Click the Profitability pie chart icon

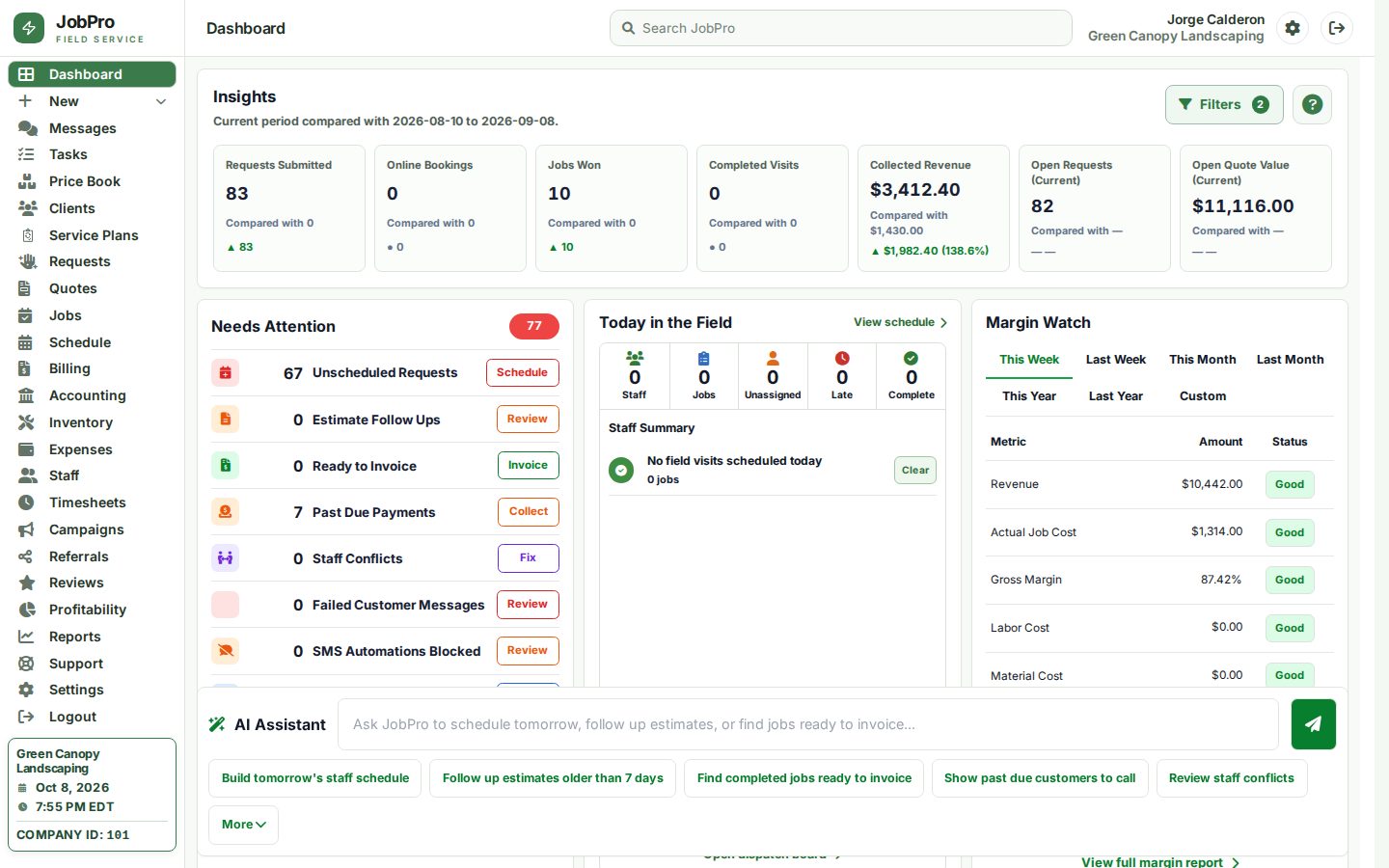coord(26,610)
